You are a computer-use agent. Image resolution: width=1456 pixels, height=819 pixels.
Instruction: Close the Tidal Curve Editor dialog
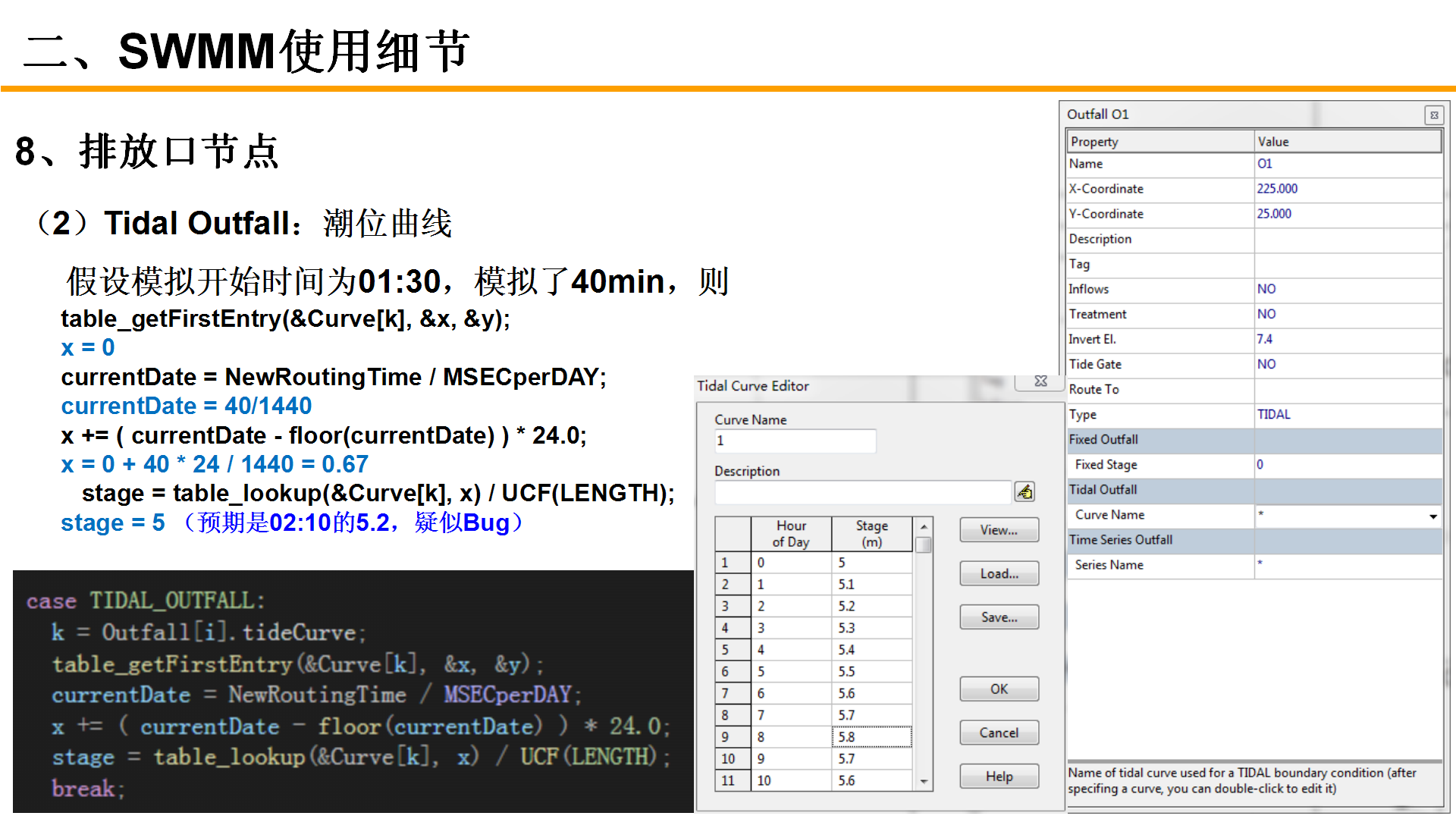pyautogui.click(x=1040, y=381)
